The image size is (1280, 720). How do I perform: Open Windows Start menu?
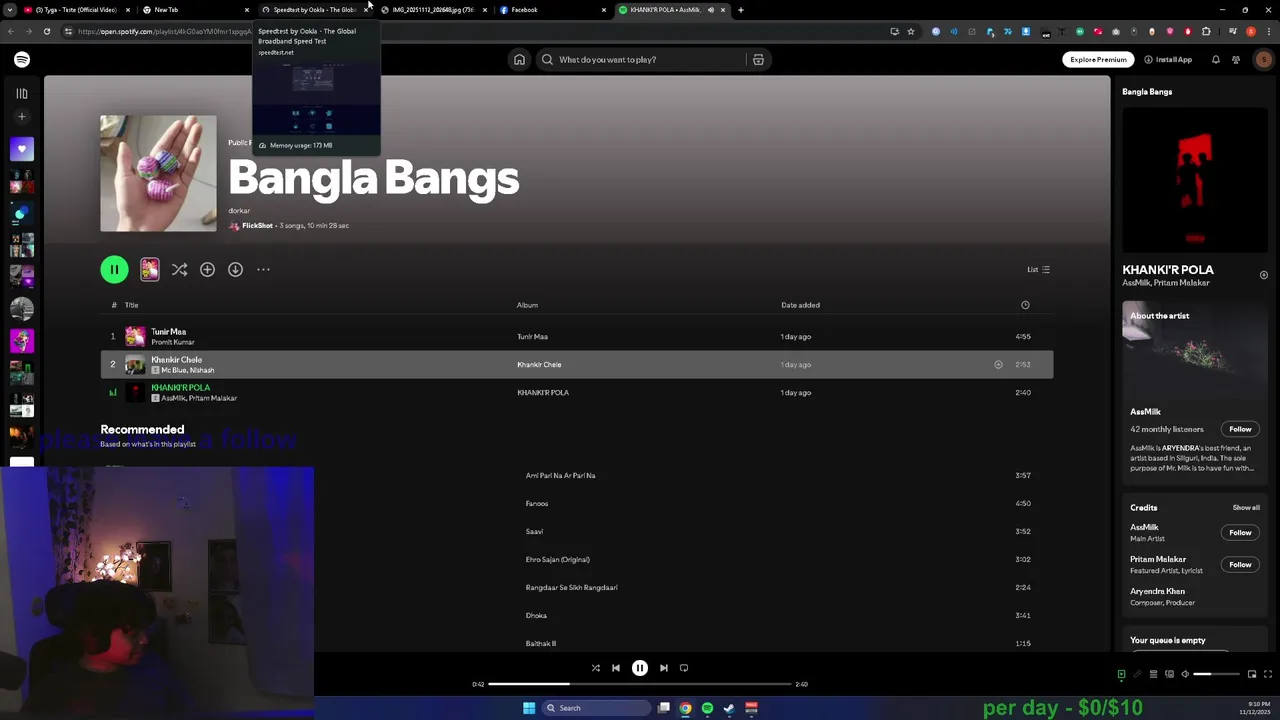coord(529,708)
